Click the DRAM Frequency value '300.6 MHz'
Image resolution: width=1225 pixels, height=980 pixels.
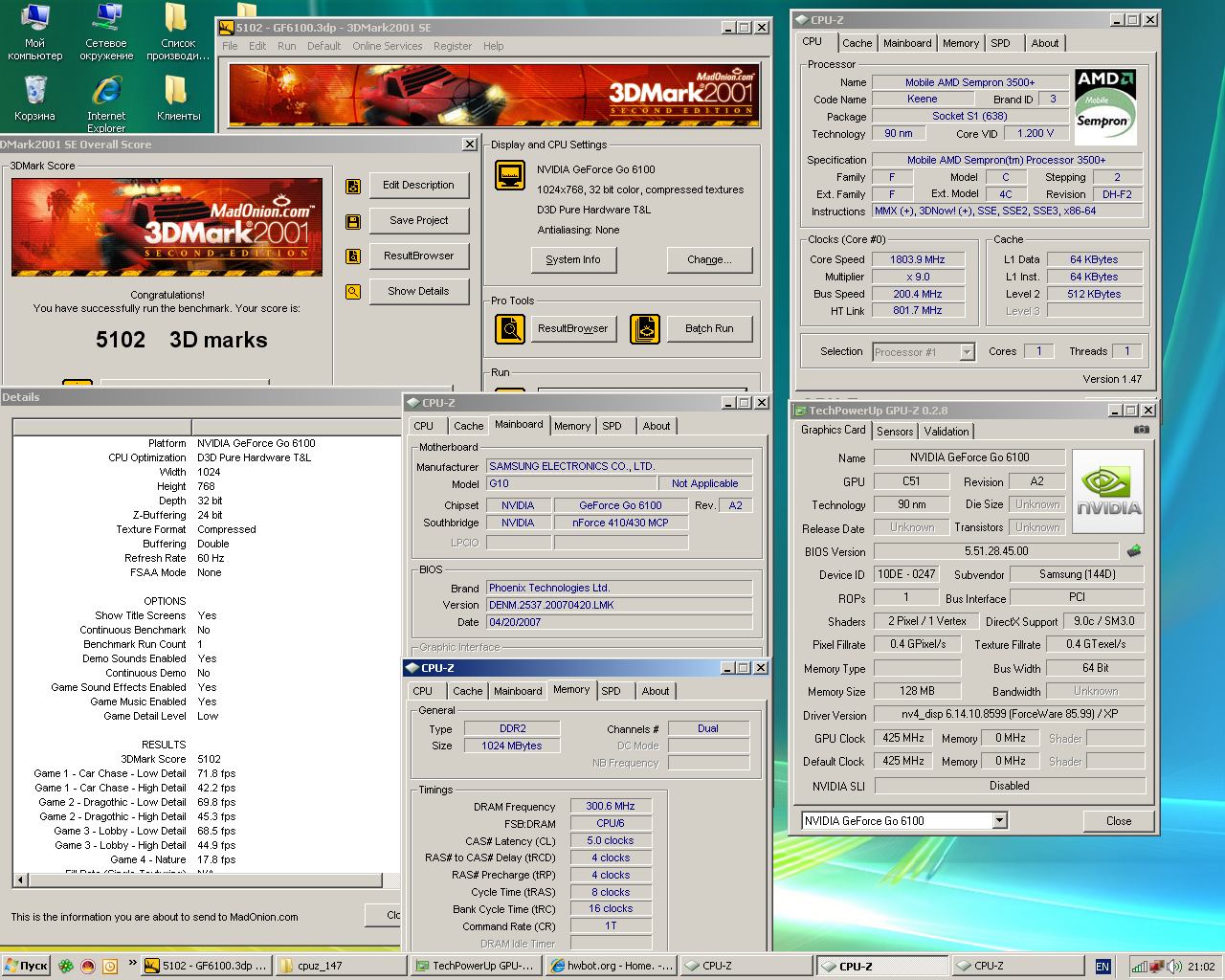[x=611, y=807]
